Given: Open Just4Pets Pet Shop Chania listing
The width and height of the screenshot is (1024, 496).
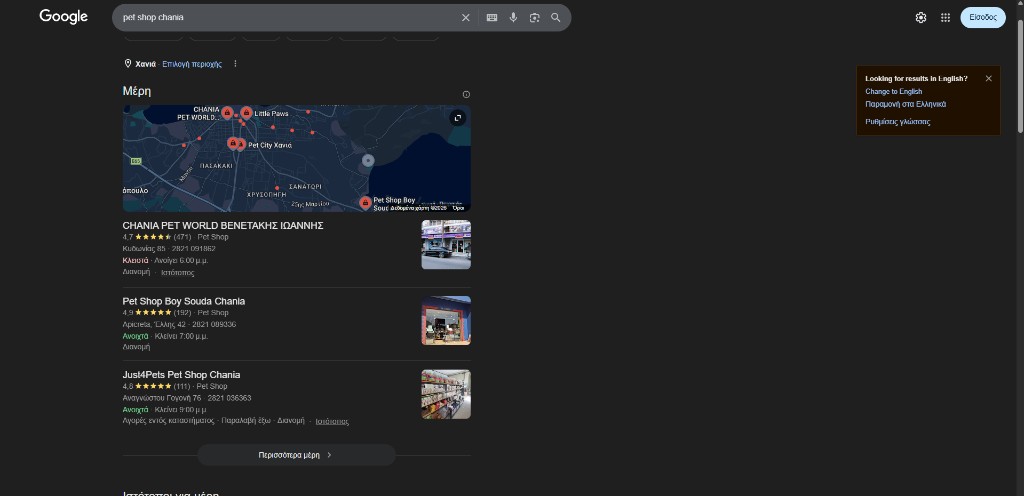Looking at the screenshot, I should (181, 375).
